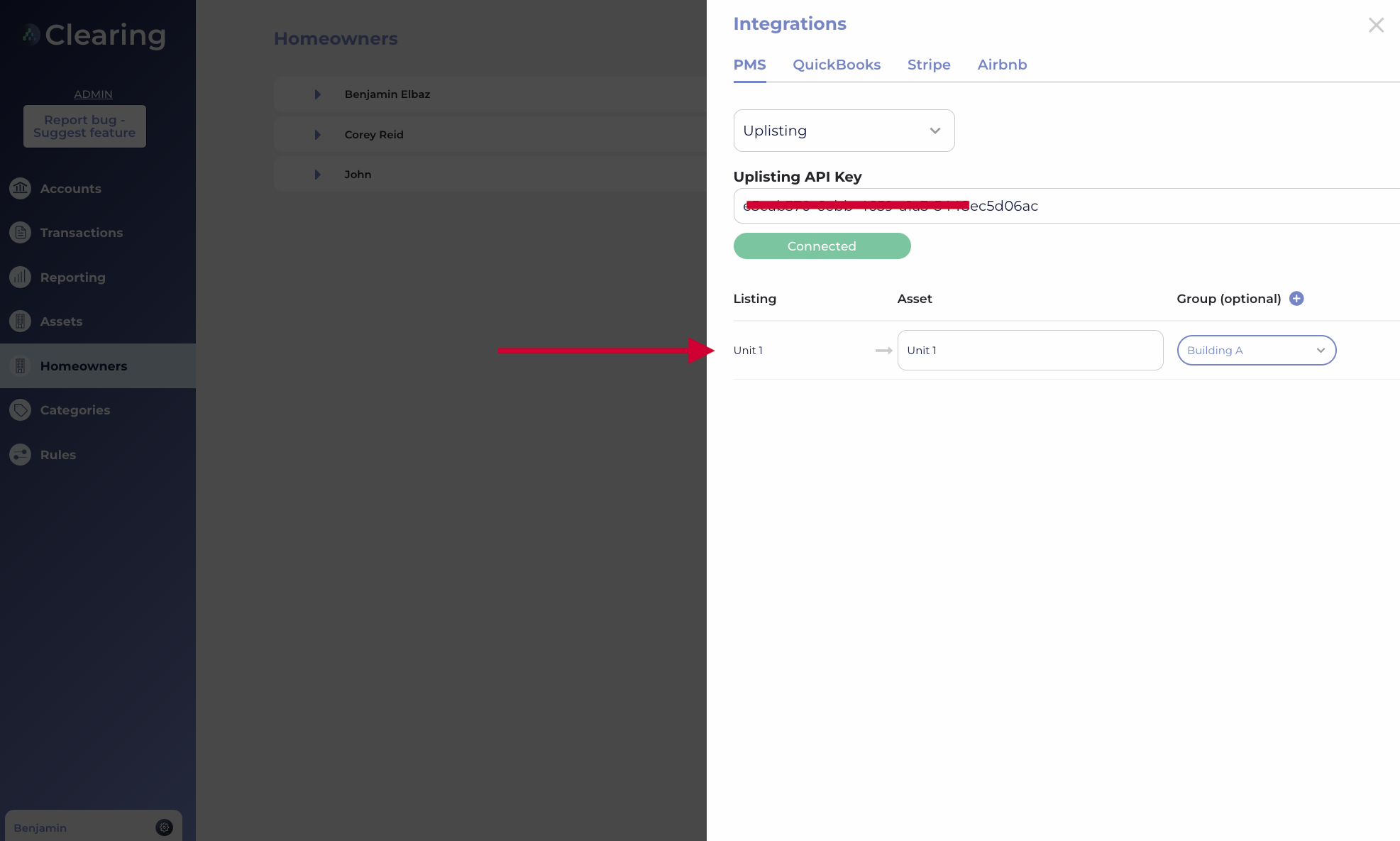Open the Assets building icon
1400x841 pixels.
tap(20, 321)
